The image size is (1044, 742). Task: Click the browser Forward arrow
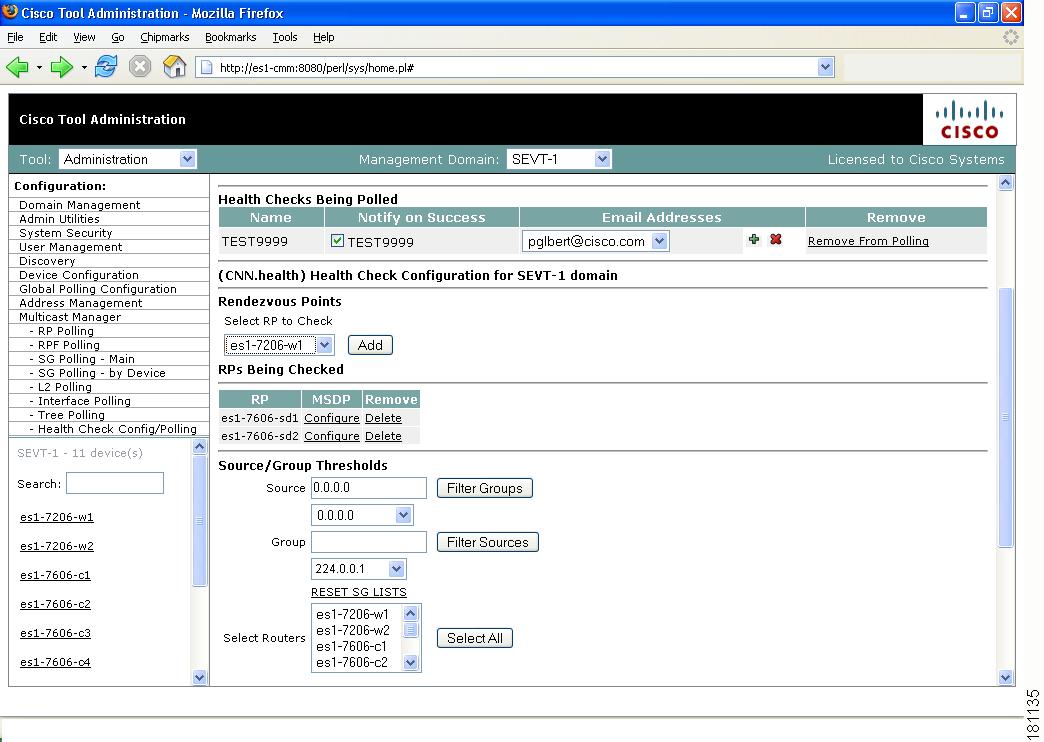click(x=62, y=67)
